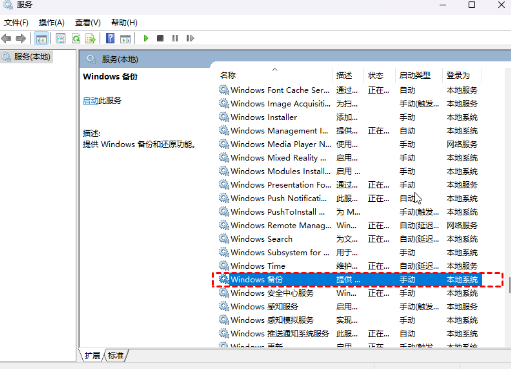
Task: Open the 查看(V) menu
Action: point(88,23)
